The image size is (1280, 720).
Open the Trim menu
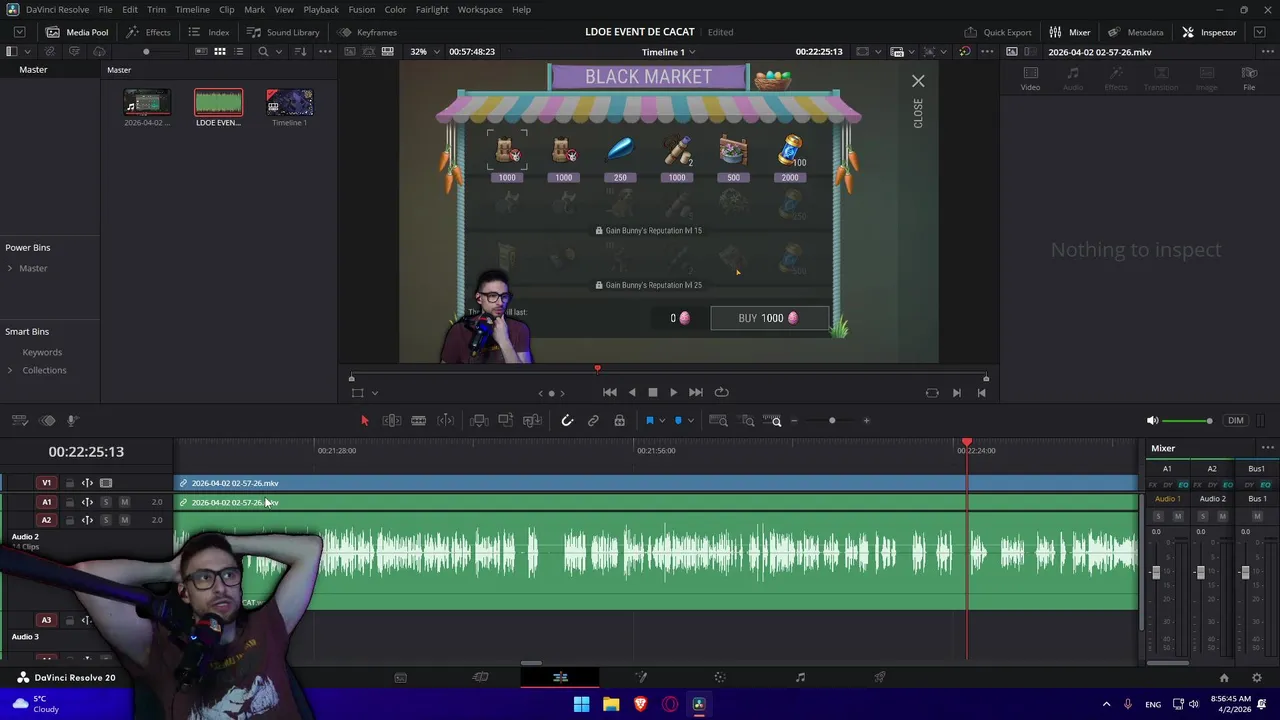point(156,9)
